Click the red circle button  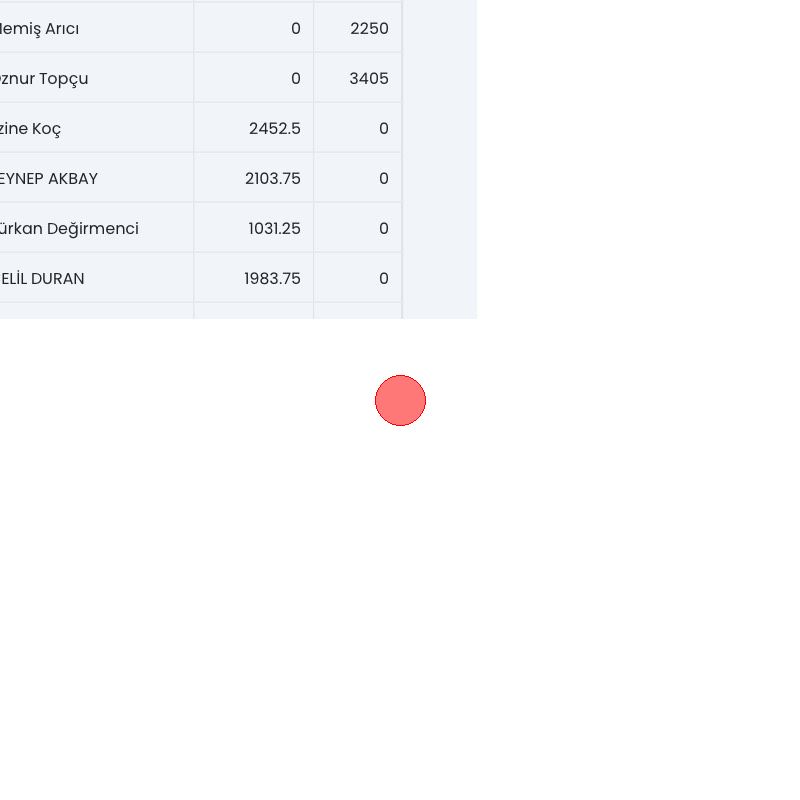400,400
